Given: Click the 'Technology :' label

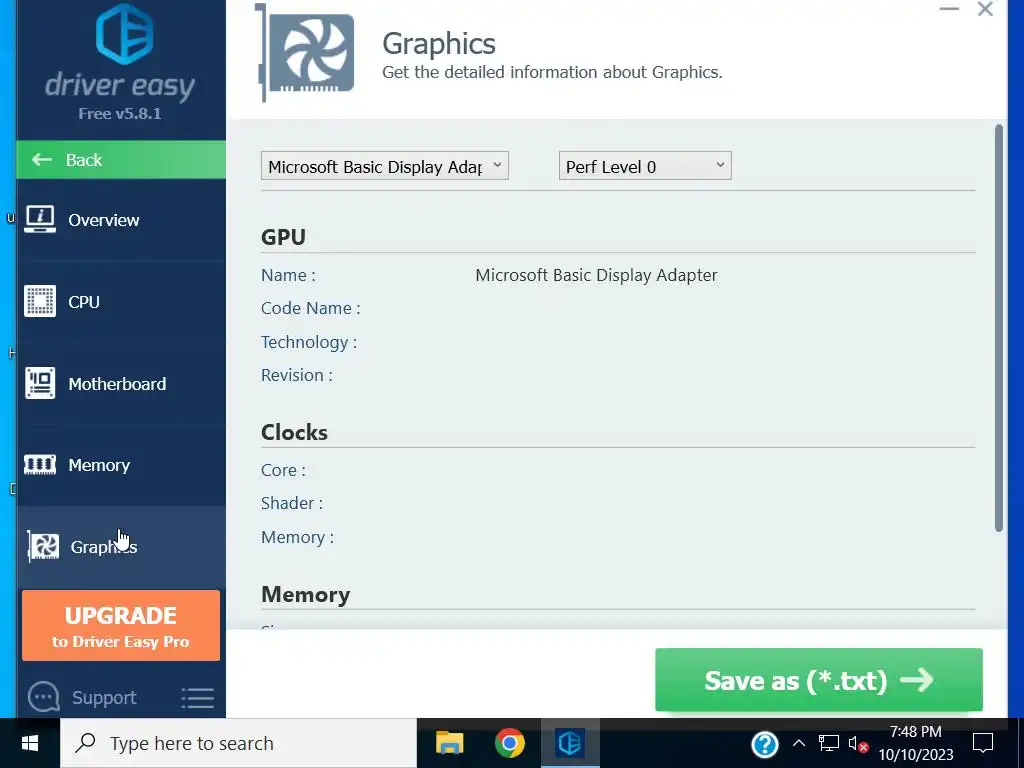Looking at the screenshot, I should (x=309, y=342).
